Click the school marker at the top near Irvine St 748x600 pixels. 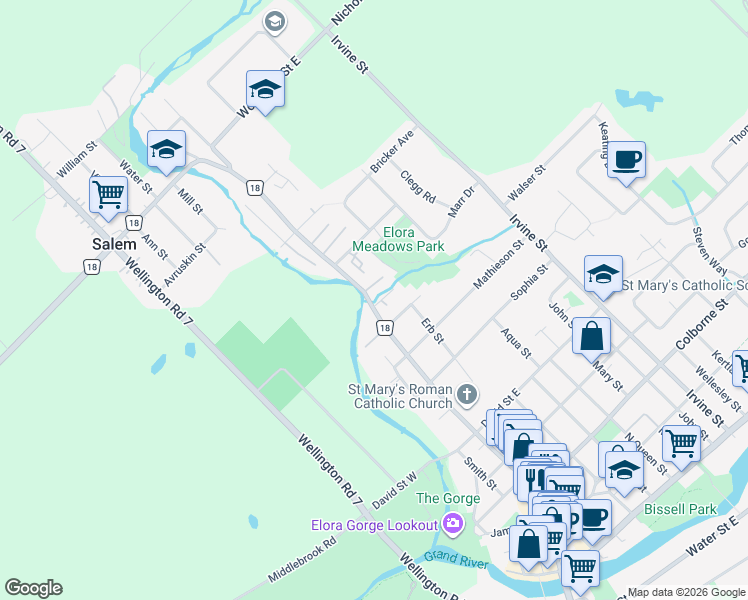(265, 90)
